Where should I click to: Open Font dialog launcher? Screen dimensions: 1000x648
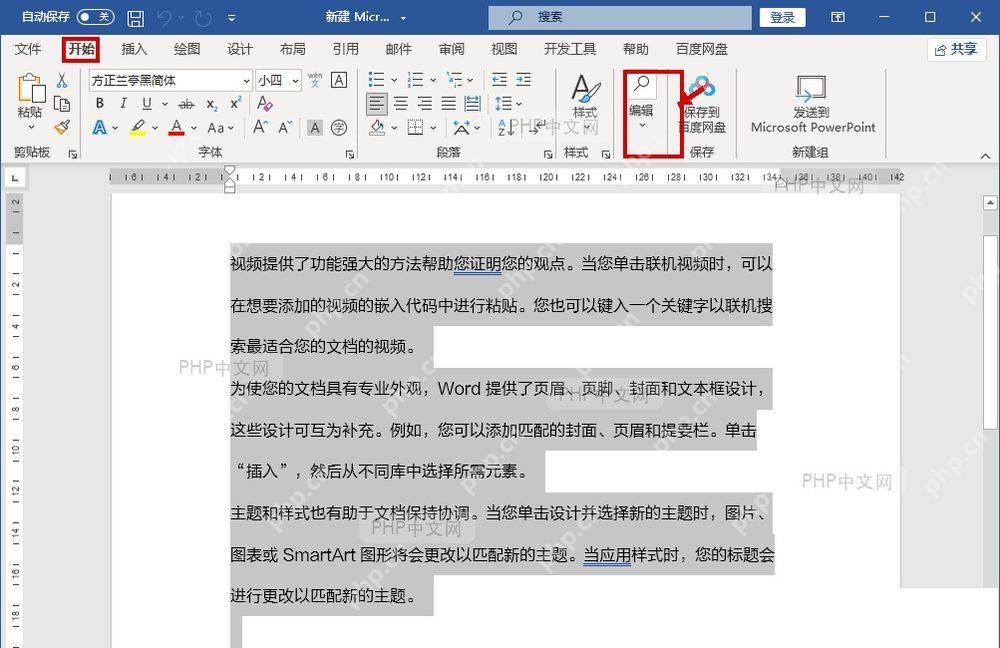[349, 154]
